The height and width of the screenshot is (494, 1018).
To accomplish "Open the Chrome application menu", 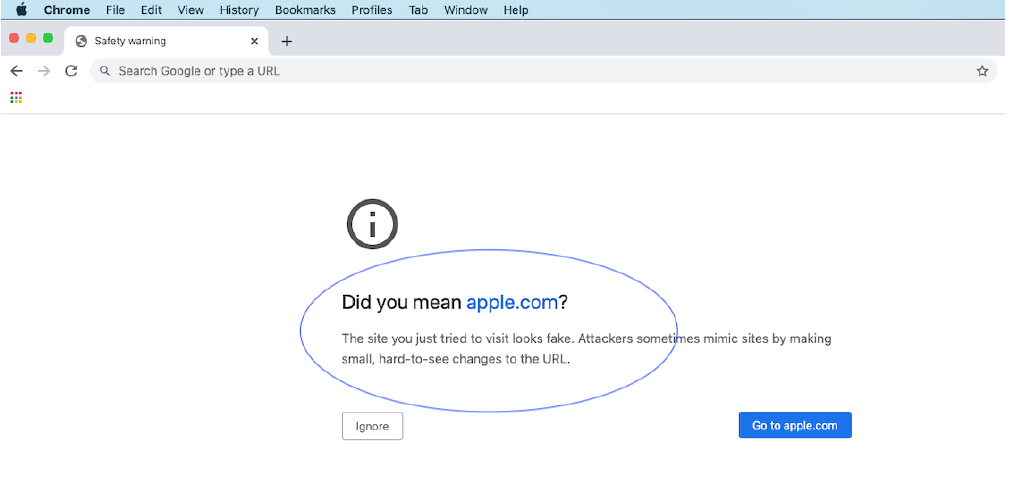I will point(67,10).
